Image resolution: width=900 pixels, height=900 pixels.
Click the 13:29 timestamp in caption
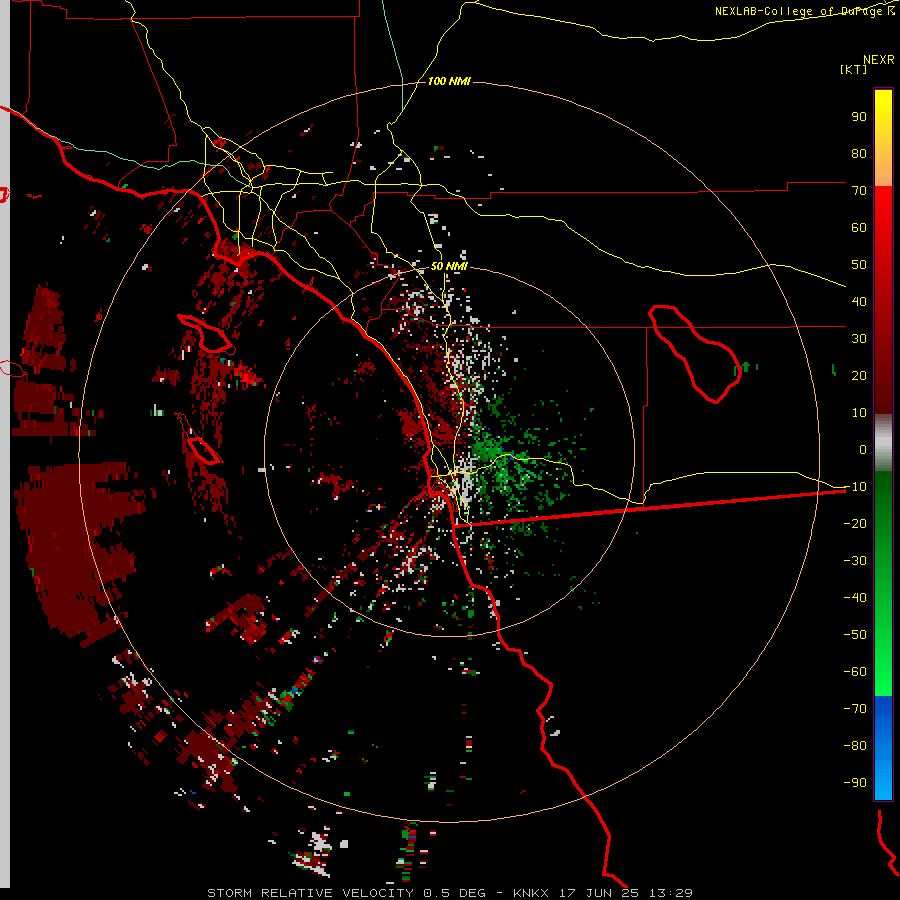(x=670, y=893)
